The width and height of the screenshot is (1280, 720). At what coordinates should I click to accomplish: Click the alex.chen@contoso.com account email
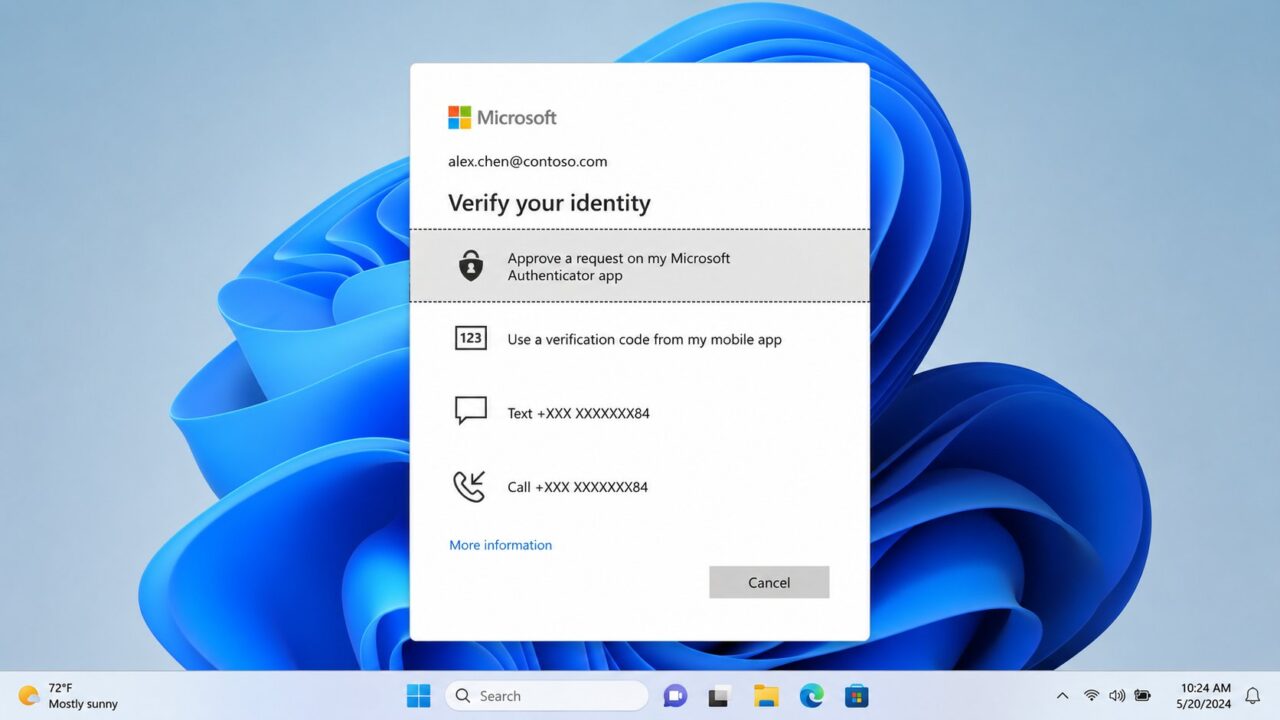click(x=527, y=161)
